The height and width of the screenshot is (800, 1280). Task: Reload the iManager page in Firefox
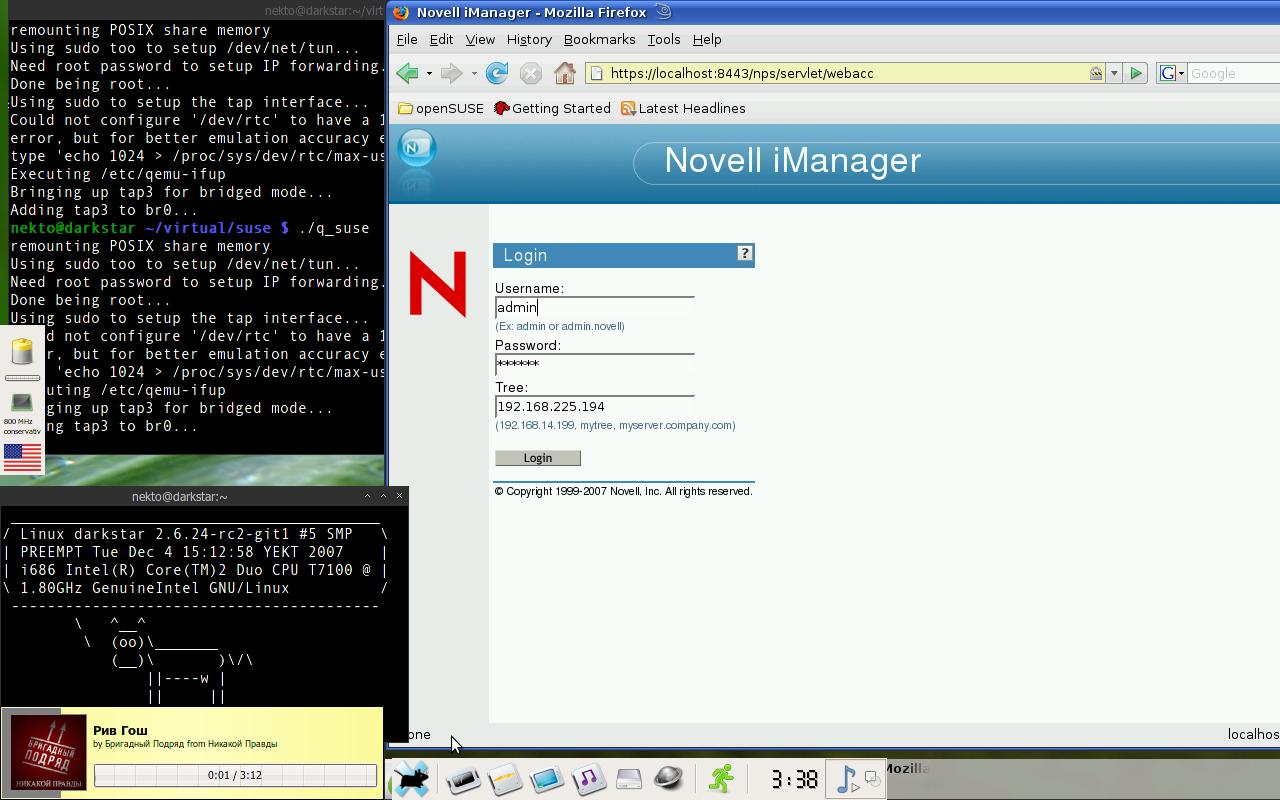point(497,73)
